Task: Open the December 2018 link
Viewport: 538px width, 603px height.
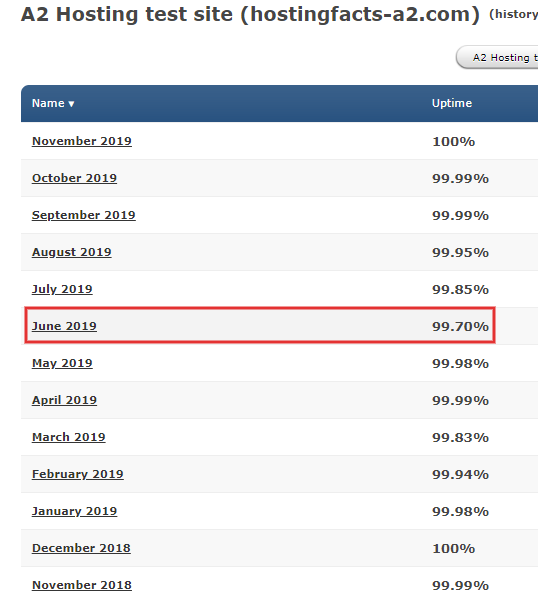Action: (x=81, y=548)
